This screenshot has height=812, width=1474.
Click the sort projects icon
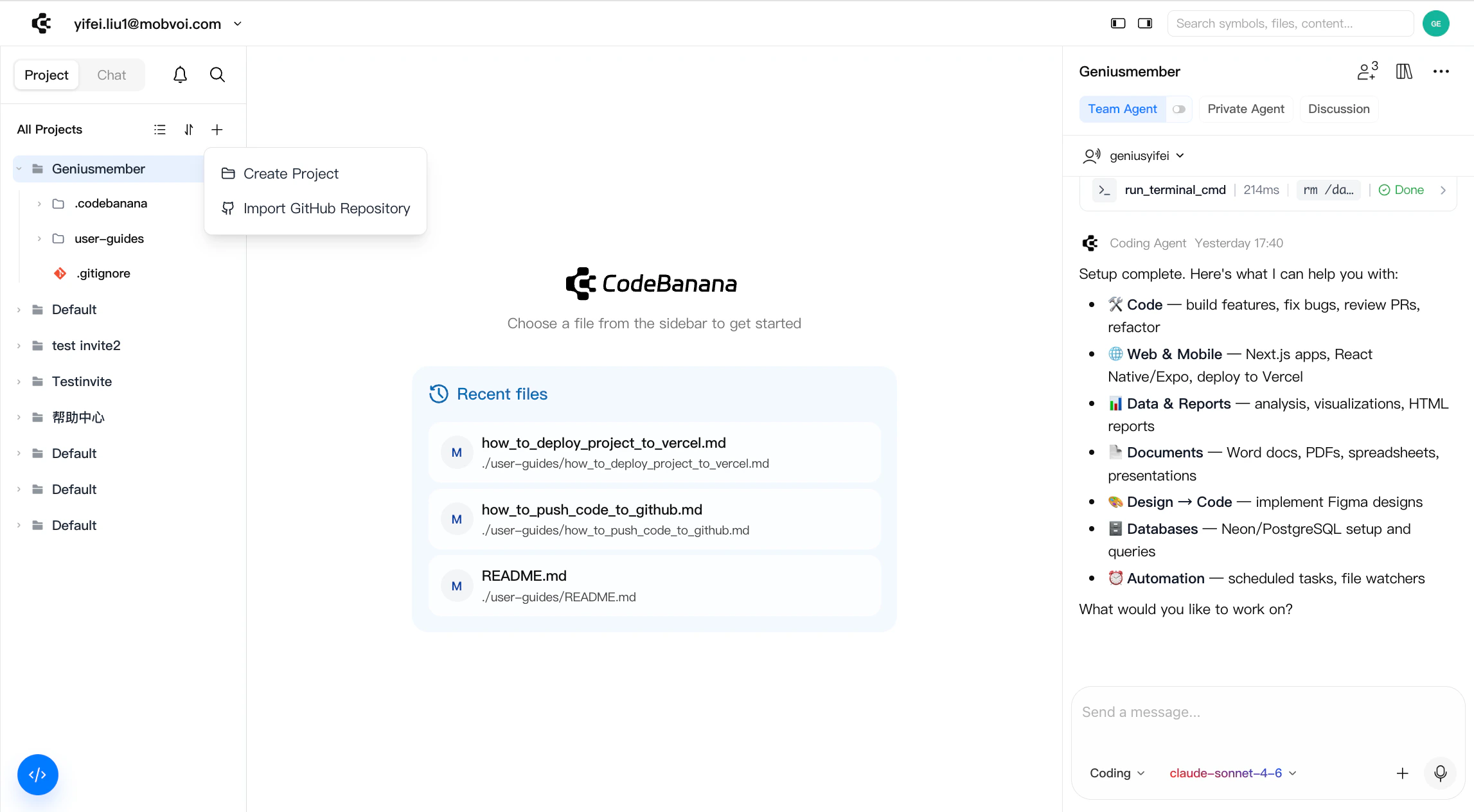(x=188, y=130)
